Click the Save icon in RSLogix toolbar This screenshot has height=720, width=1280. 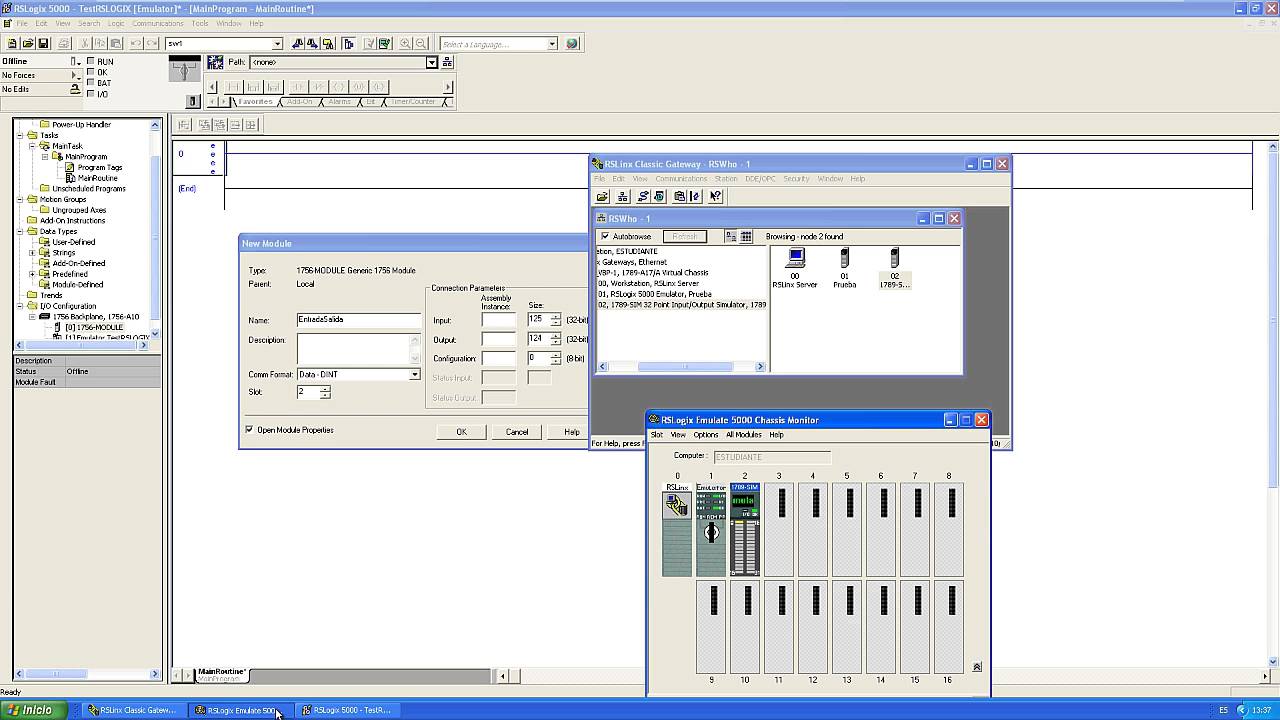(44, 44)
